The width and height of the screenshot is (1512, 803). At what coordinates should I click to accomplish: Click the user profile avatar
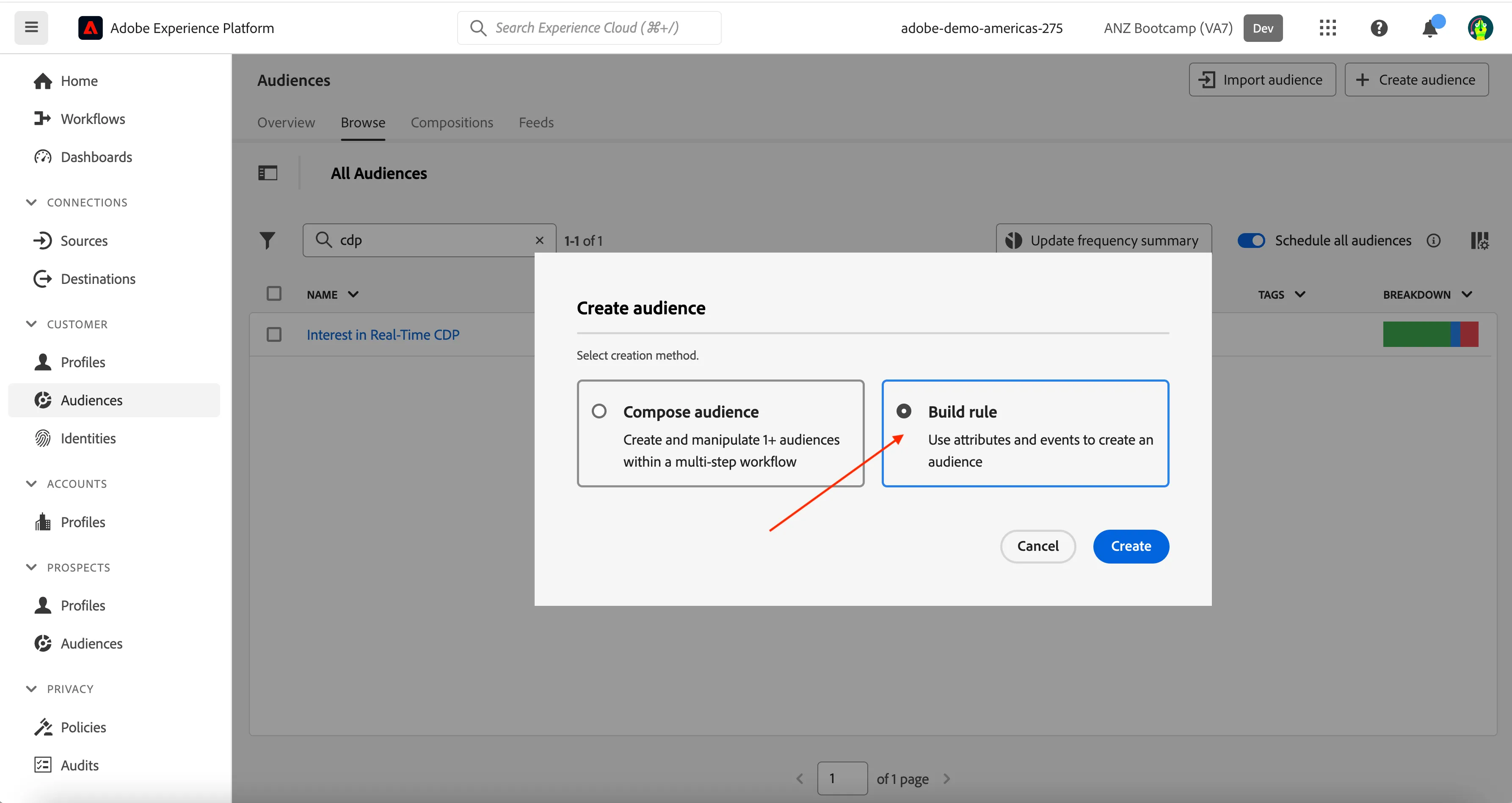[1480, 27]
